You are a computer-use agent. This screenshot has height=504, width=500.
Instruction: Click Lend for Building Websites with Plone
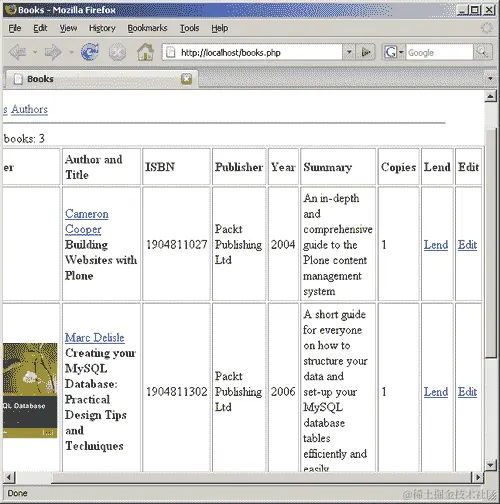point(436,245)
